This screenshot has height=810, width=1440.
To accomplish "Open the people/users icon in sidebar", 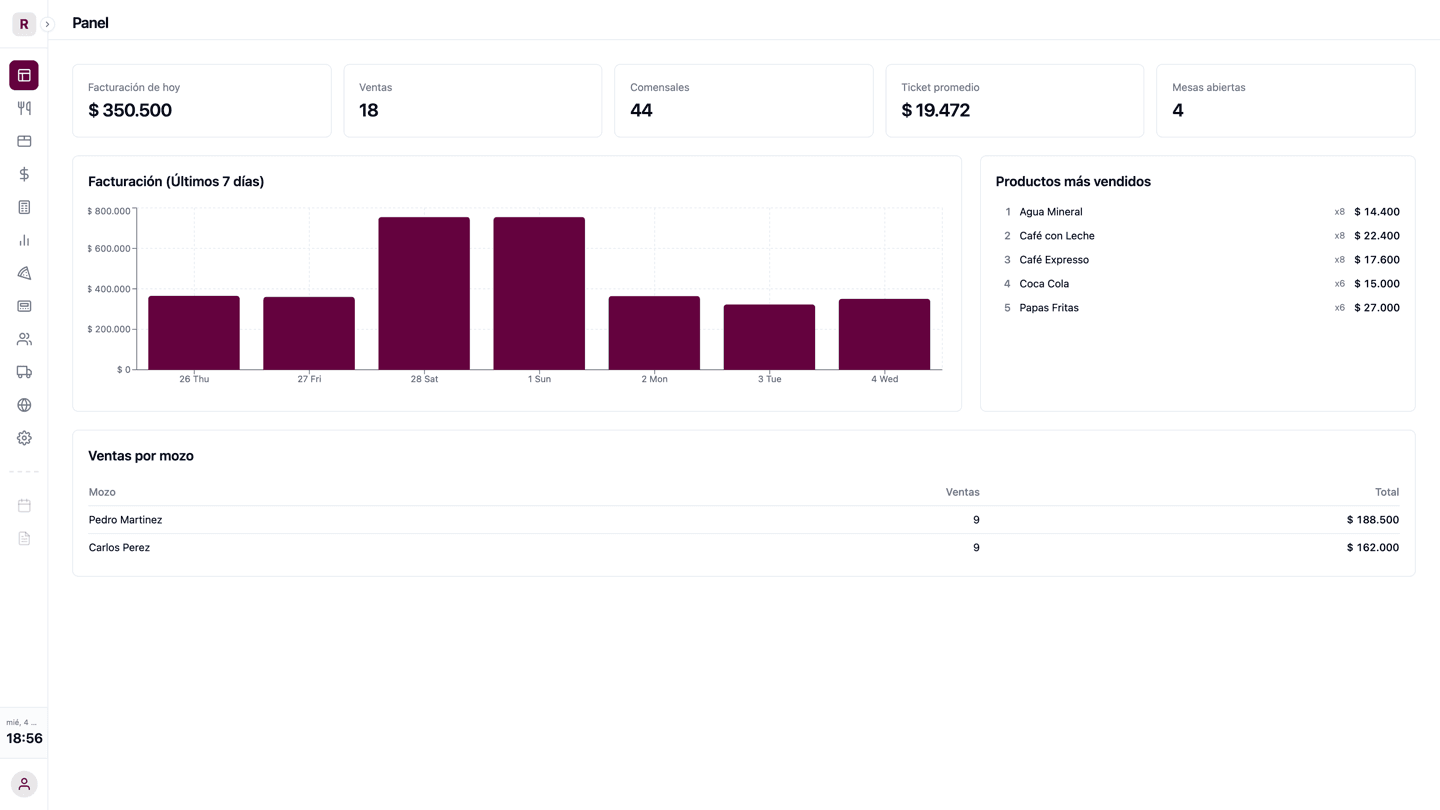I will 24,339.
